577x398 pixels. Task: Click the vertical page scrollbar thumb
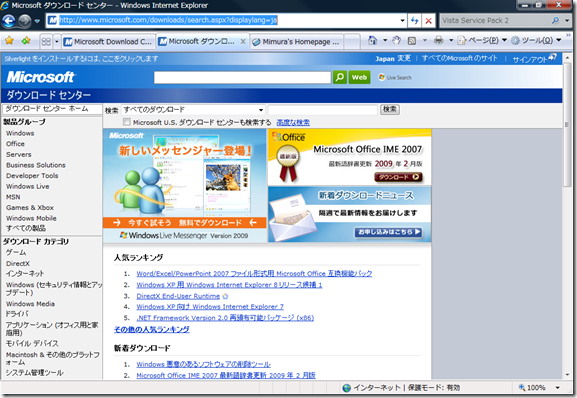(567, 125)
